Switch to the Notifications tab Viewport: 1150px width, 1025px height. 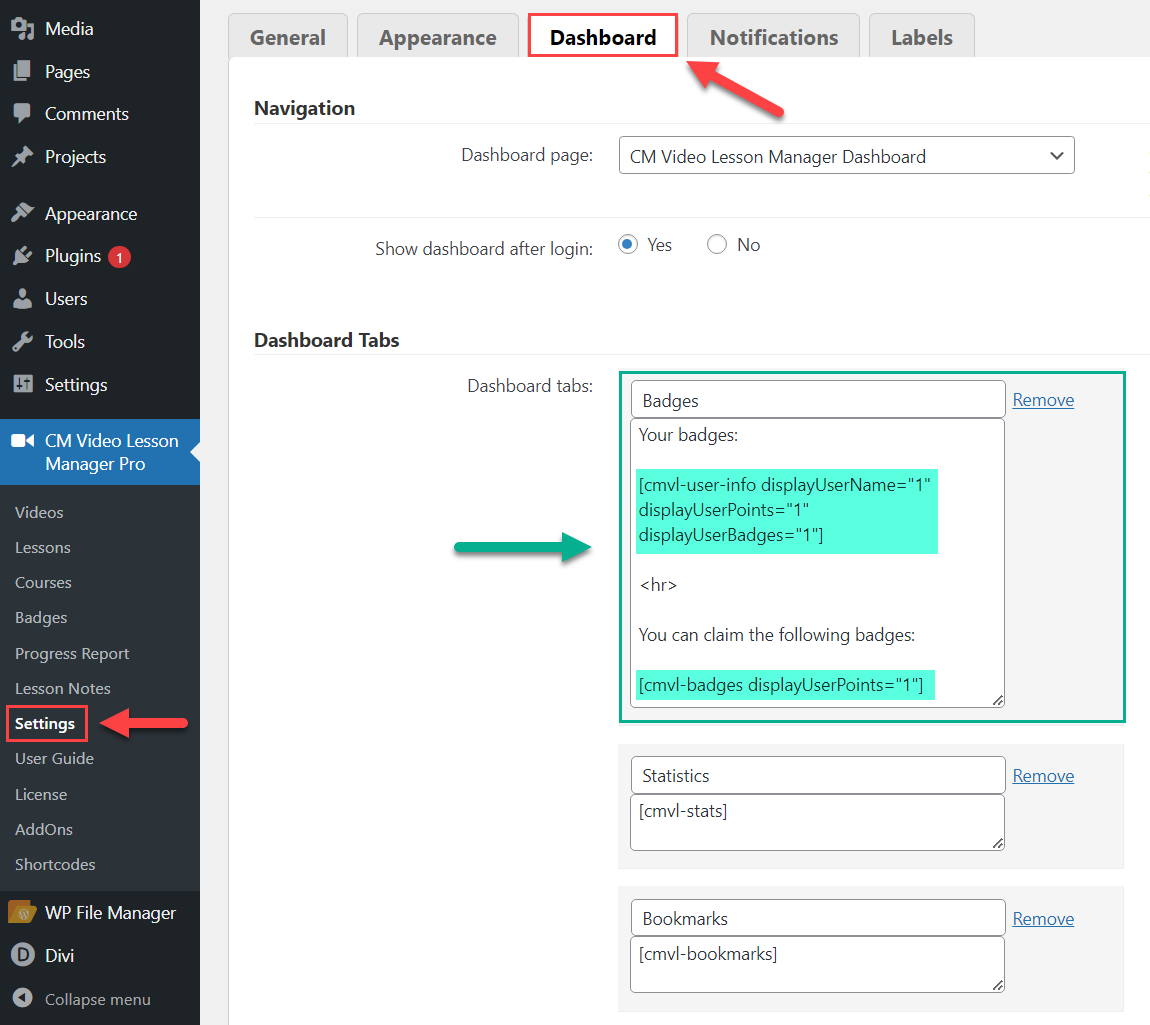774,37
